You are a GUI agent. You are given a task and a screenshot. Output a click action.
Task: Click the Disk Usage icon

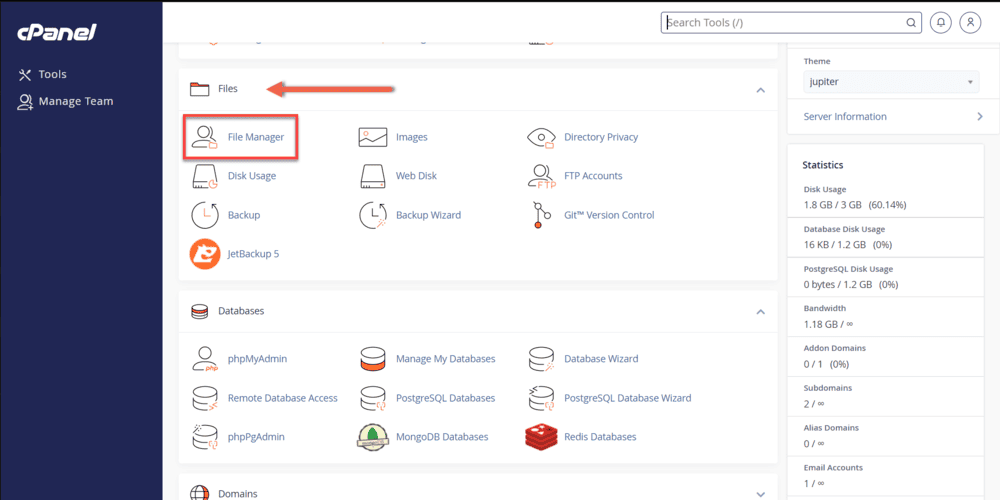pos(205,176)
